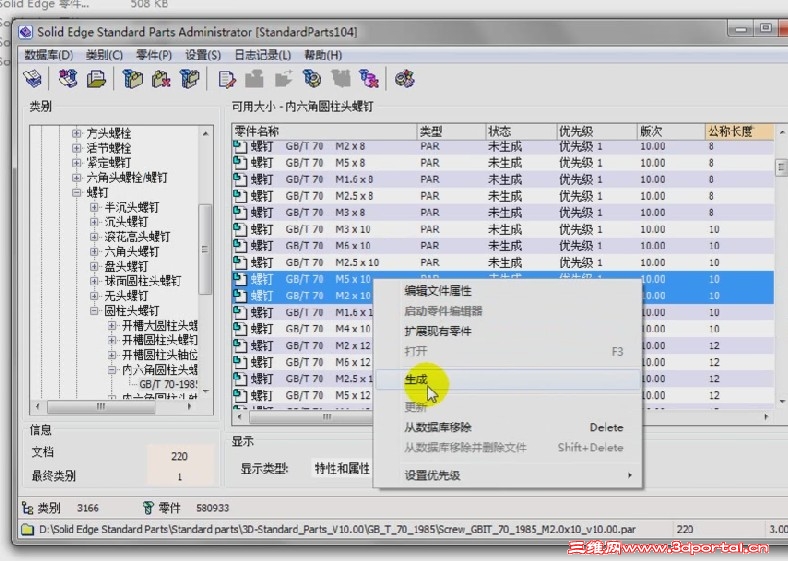The image size is (788, 561).
Task: Click the categories tree icon in the status bar
Action: 28,508
